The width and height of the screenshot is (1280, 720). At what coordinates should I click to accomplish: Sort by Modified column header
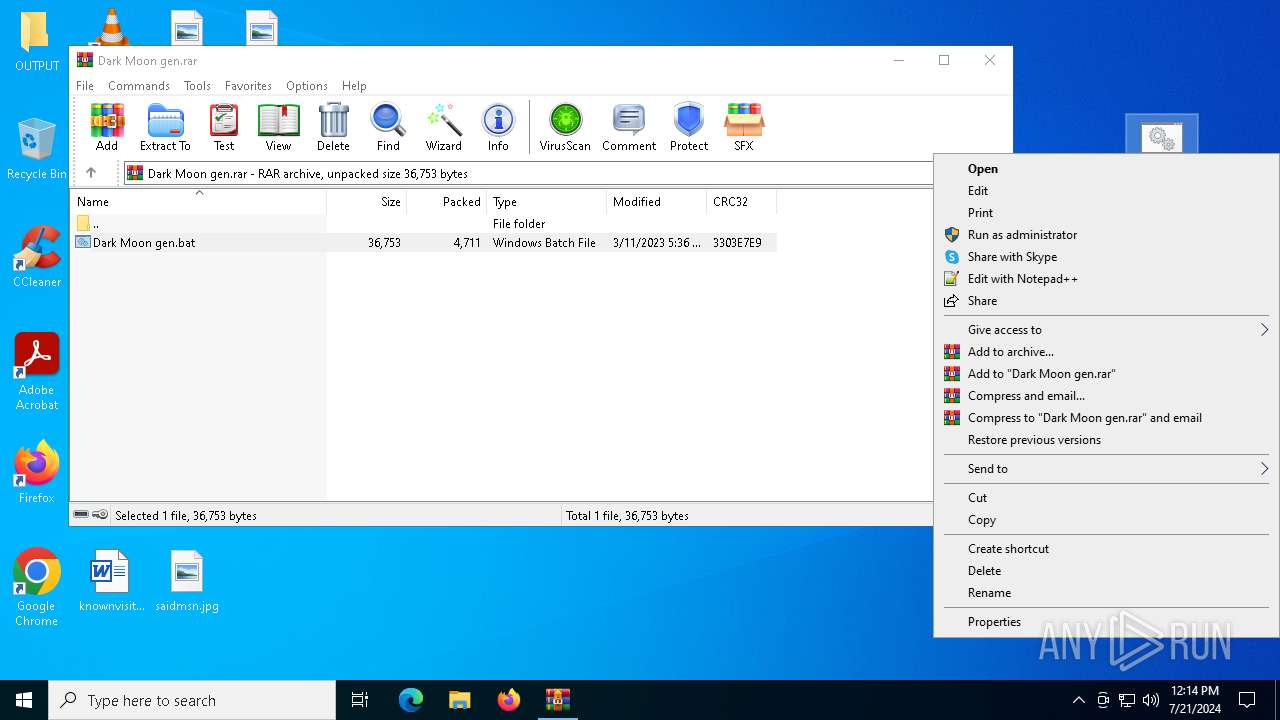coord(656,202)
